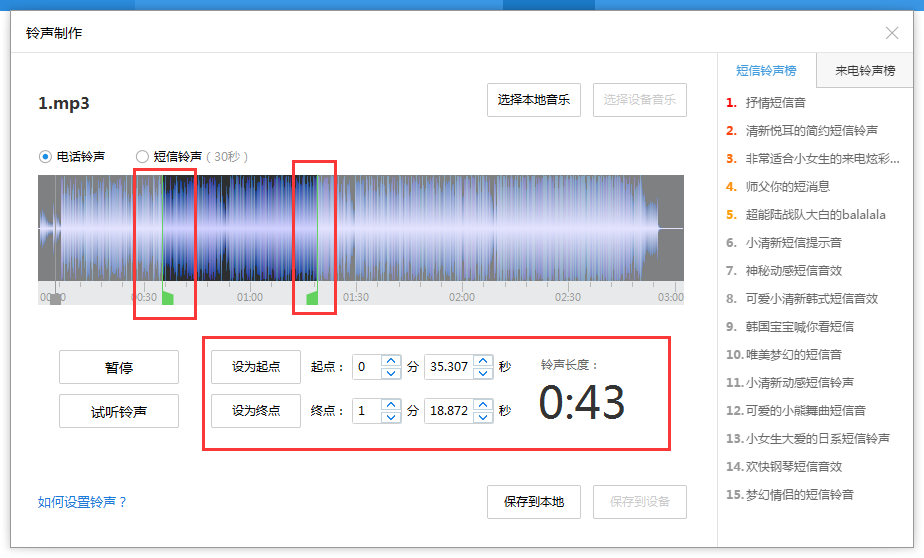Image resolution: width=924 pixels, height=558 pixels.
Task: Switch to the 来电铃声榜 tab
Action: [x=865, y=71]
